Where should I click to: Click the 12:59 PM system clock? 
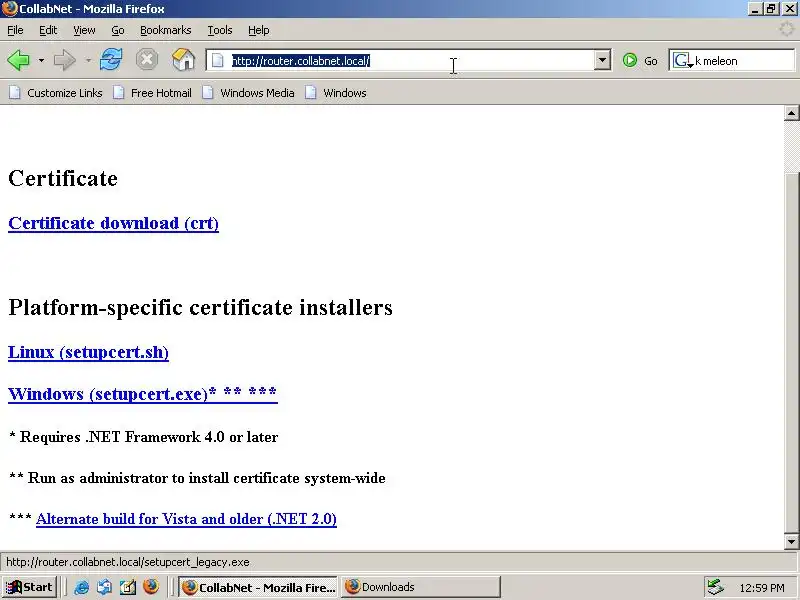tap(762, 588)
